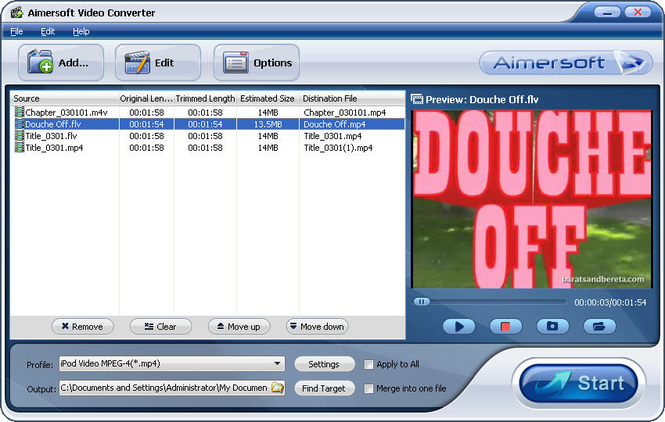Sort by the Source column header

click(x=64, y=98)
